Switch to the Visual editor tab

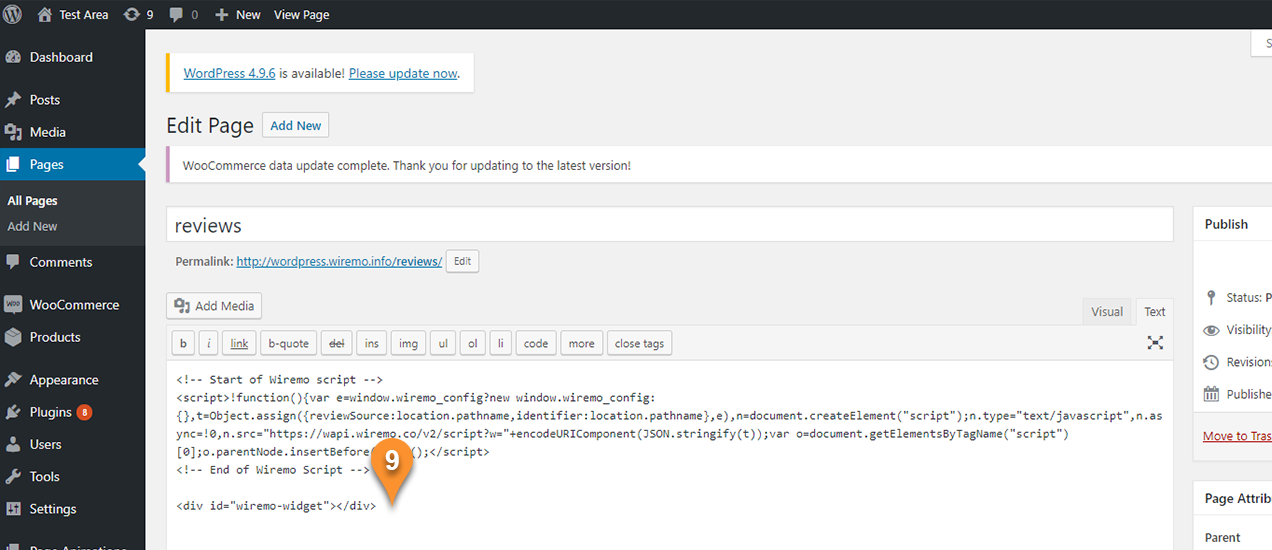1107,311
